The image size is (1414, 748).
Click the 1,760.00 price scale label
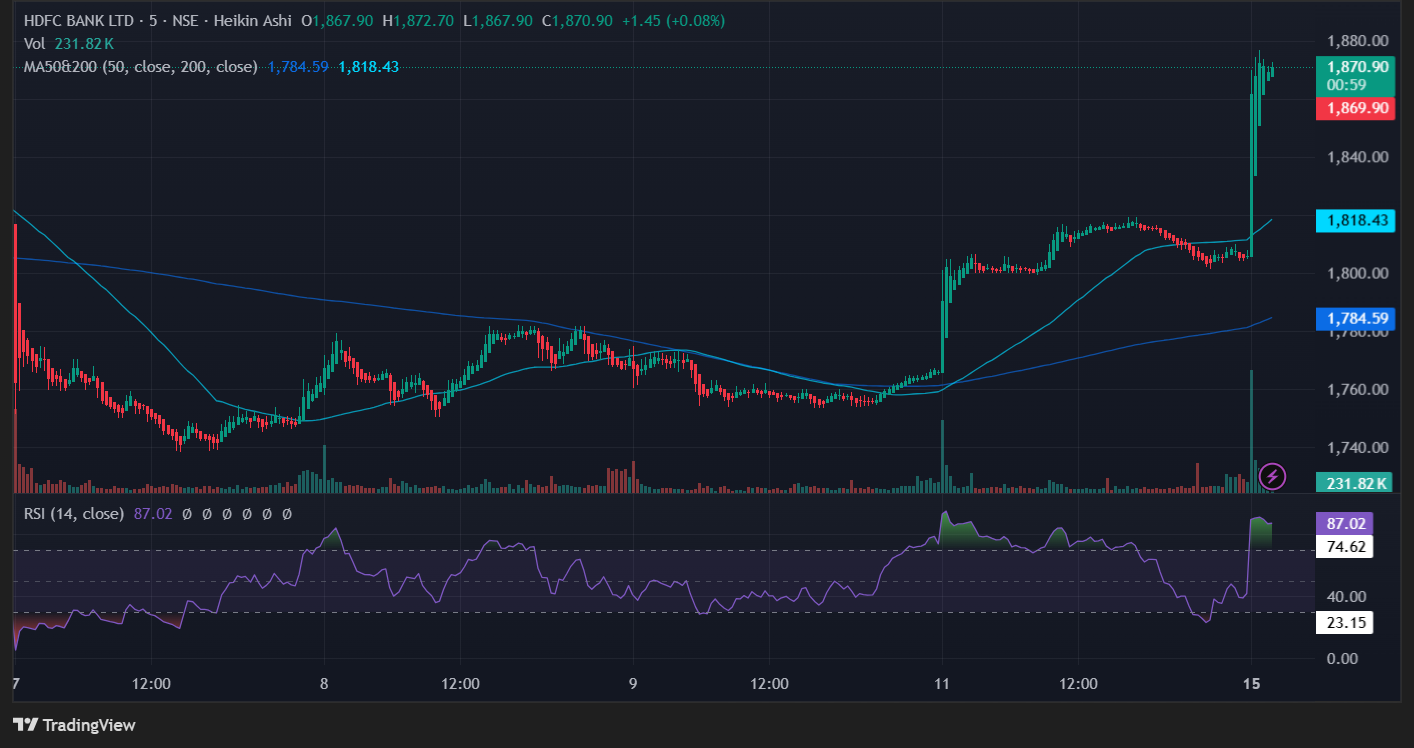(x=1357, y=389)
